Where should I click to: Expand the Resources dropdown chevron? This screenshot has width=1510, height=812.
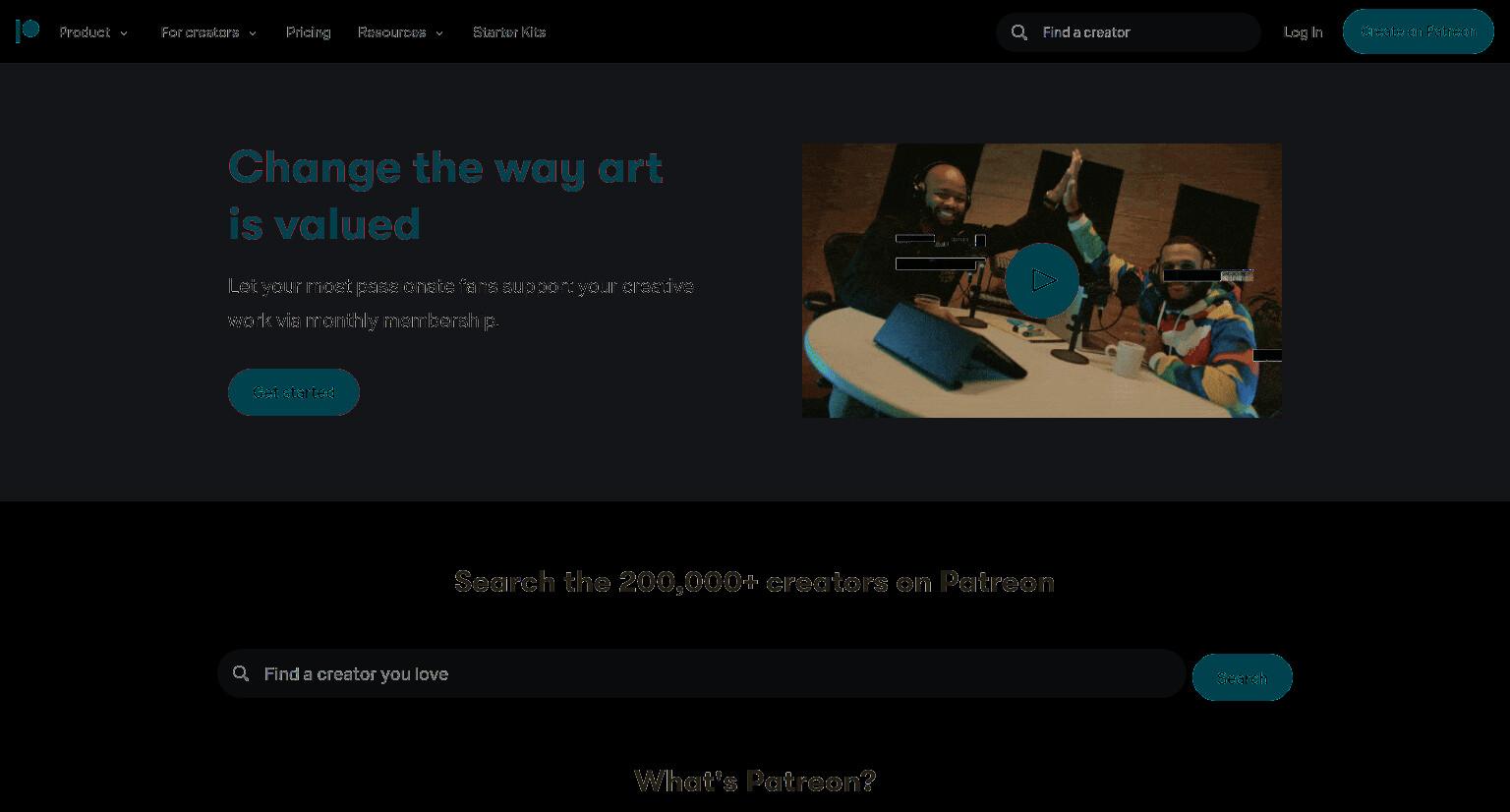[439, 33]
